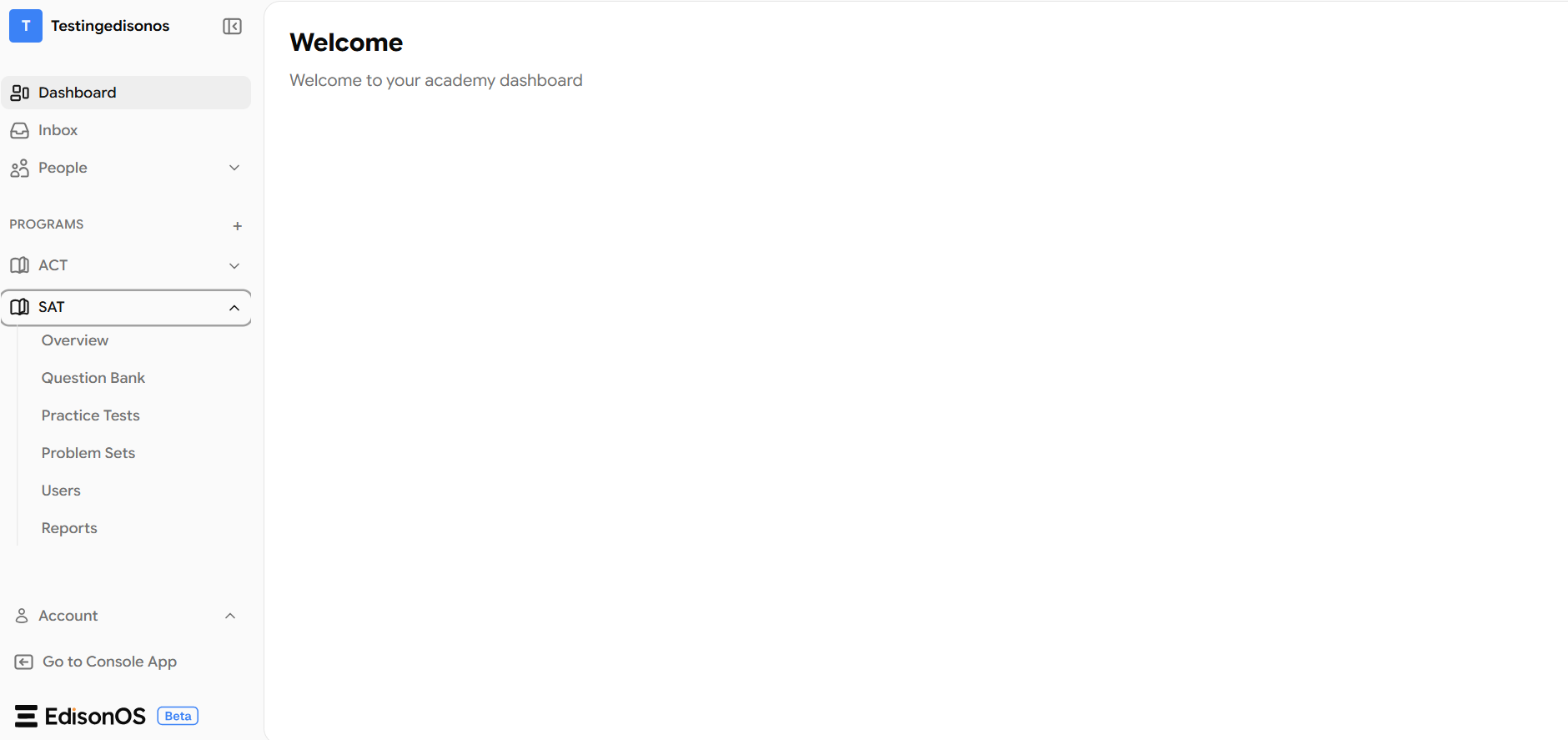Click the blue T workspace avatar

26,26
